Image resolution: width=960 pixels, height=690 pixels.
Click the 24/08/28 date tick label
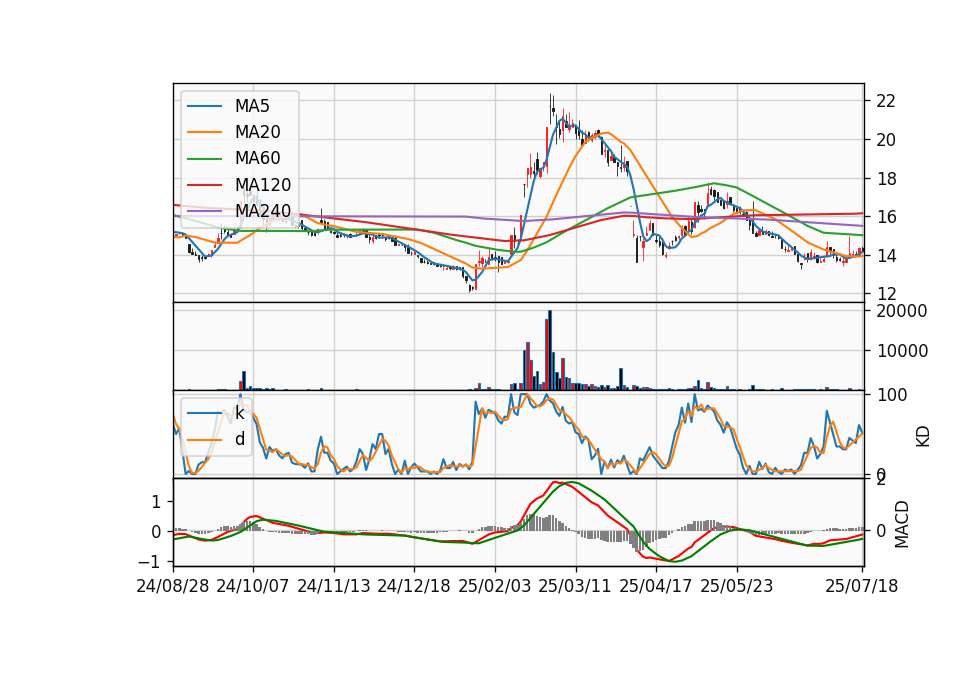click(x=173, y=586)
